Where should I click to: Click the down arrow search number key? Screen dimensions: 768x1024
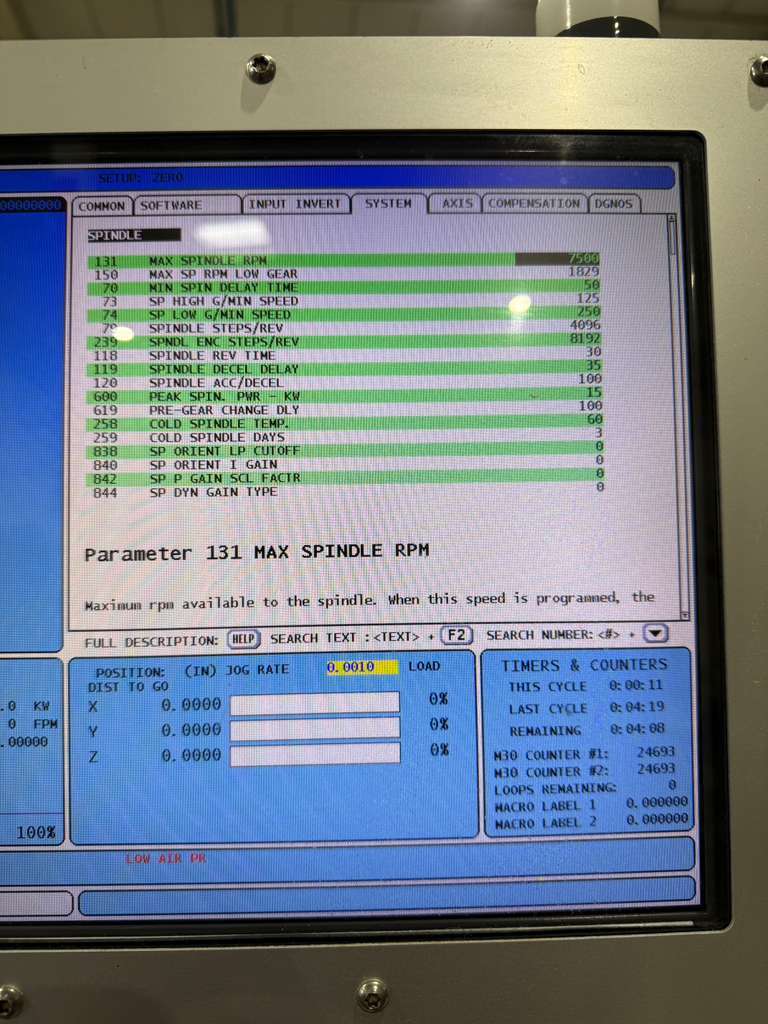click(x=655, y=633)
